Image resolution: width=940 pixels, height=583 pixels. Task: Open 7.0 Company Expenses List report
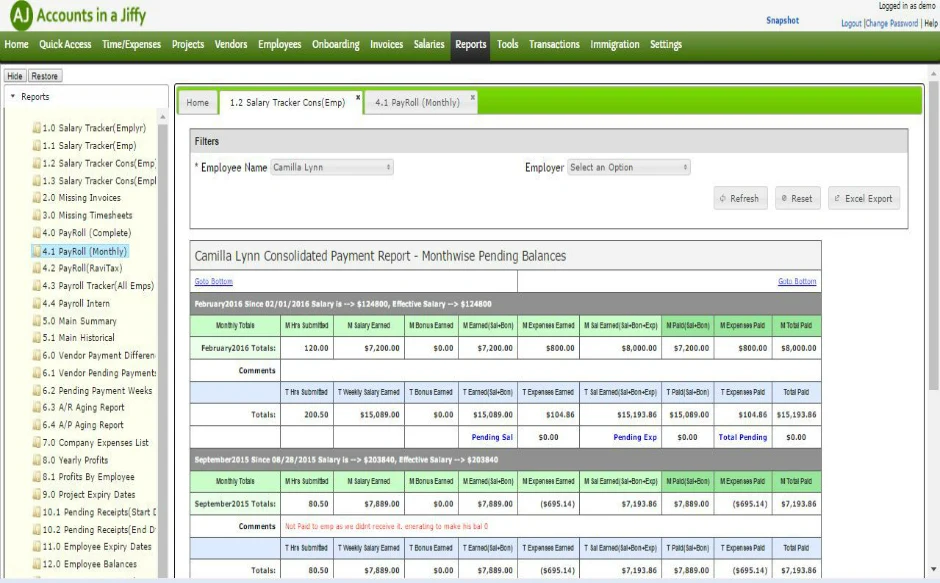click(x=95, y=443)
